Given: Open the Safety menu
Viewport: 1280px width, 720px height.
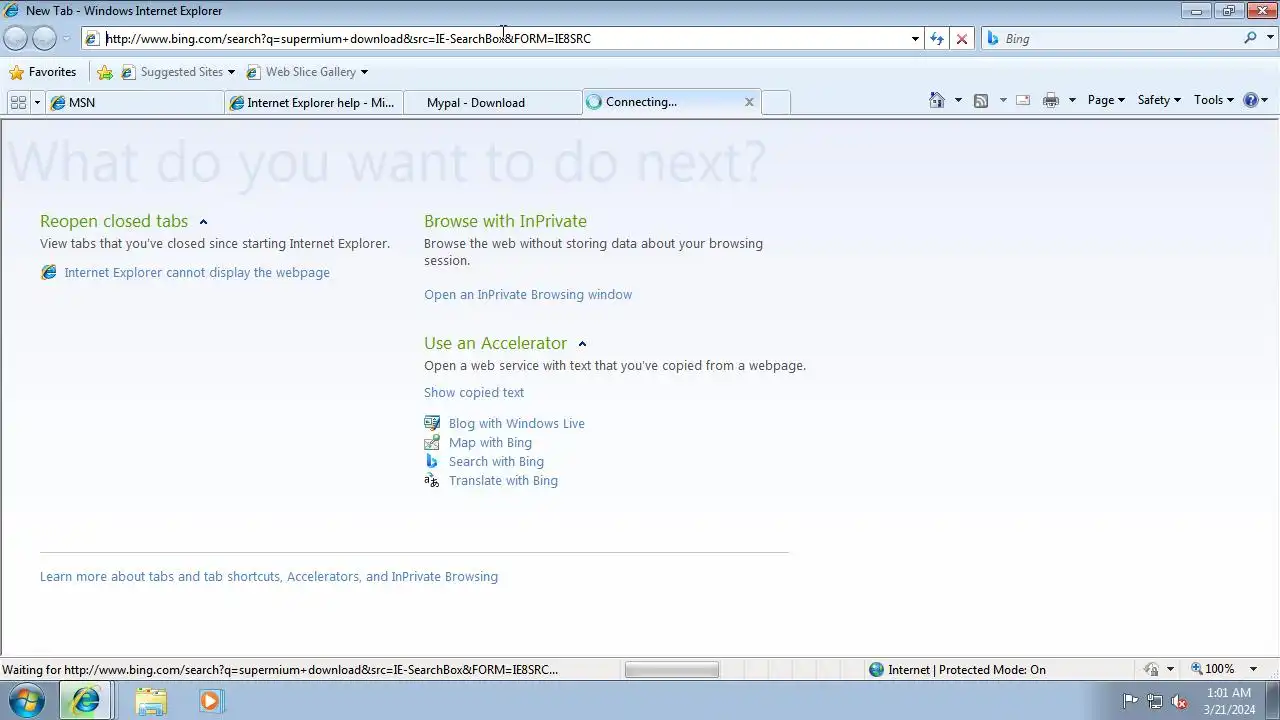Looking at the screenshot, I should [x=1159, y=100].
